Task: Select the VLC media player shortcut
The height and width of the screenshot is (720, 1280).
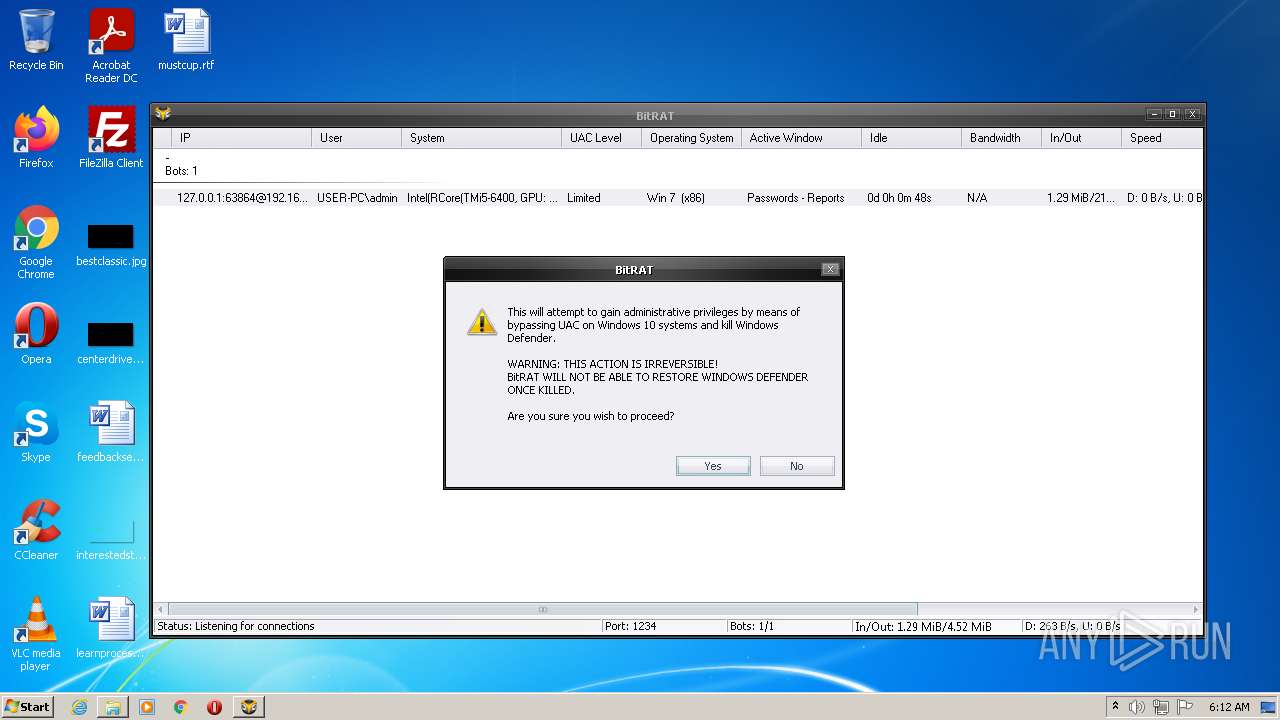Action: point(36,633)
